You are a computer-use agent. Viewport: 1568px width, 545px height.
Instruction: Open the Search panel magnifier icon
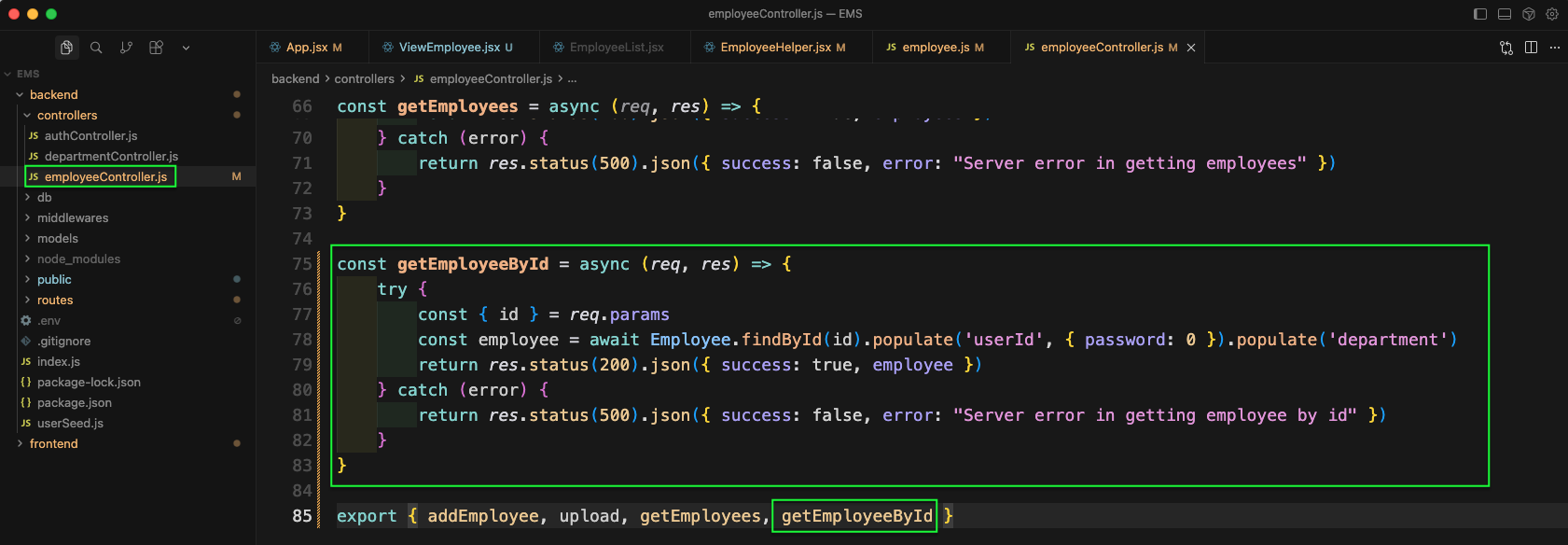pos(96,48)
